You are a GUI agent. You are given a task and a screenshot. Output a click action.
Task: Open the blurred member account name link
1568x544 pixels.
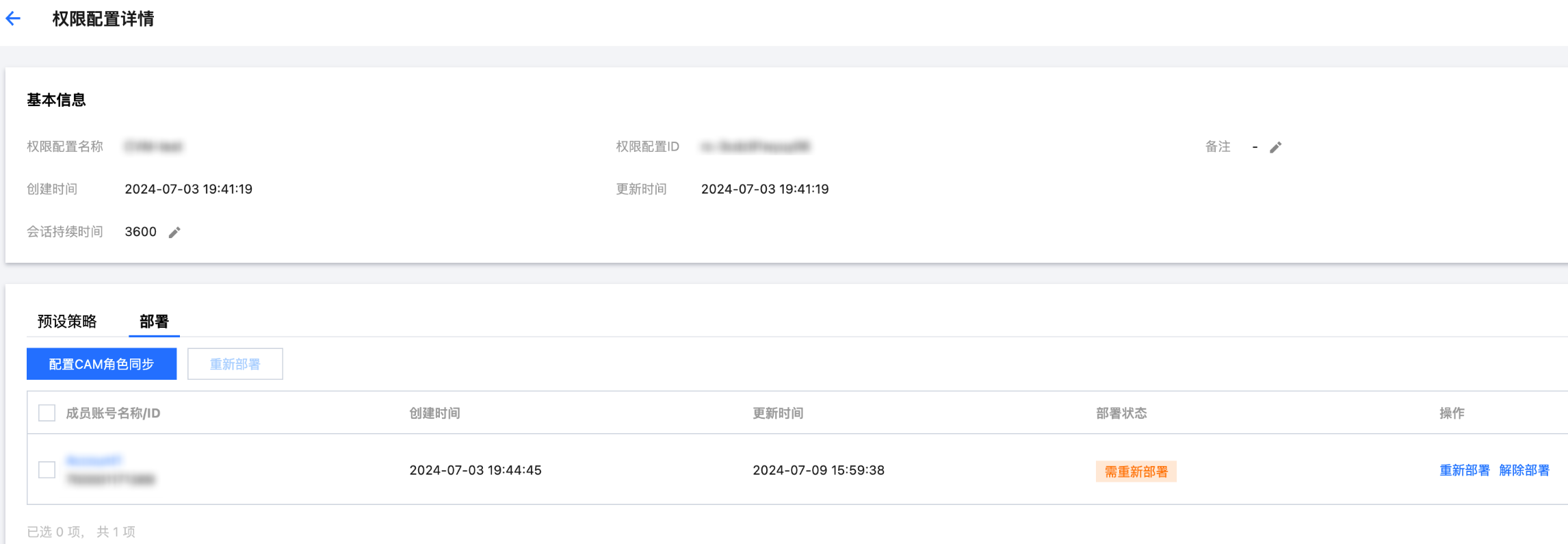point(94,461)
